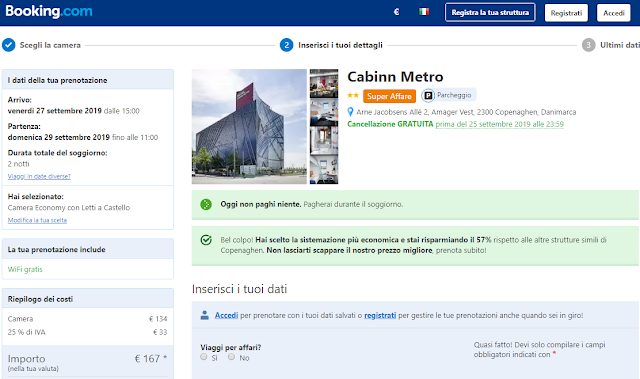Screen dimensions: 640x379
Task: Open the Booking.com home logo
Action: 49,11
